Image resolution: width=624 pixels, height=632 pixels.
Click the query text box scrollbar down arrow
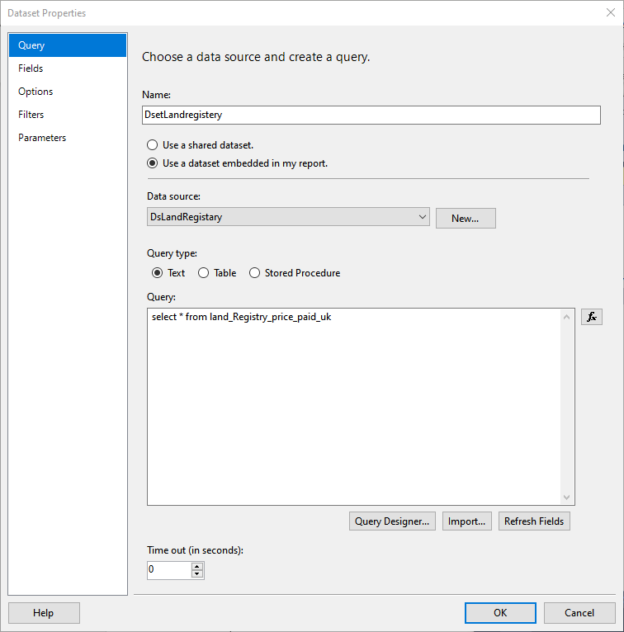(567, 497)
